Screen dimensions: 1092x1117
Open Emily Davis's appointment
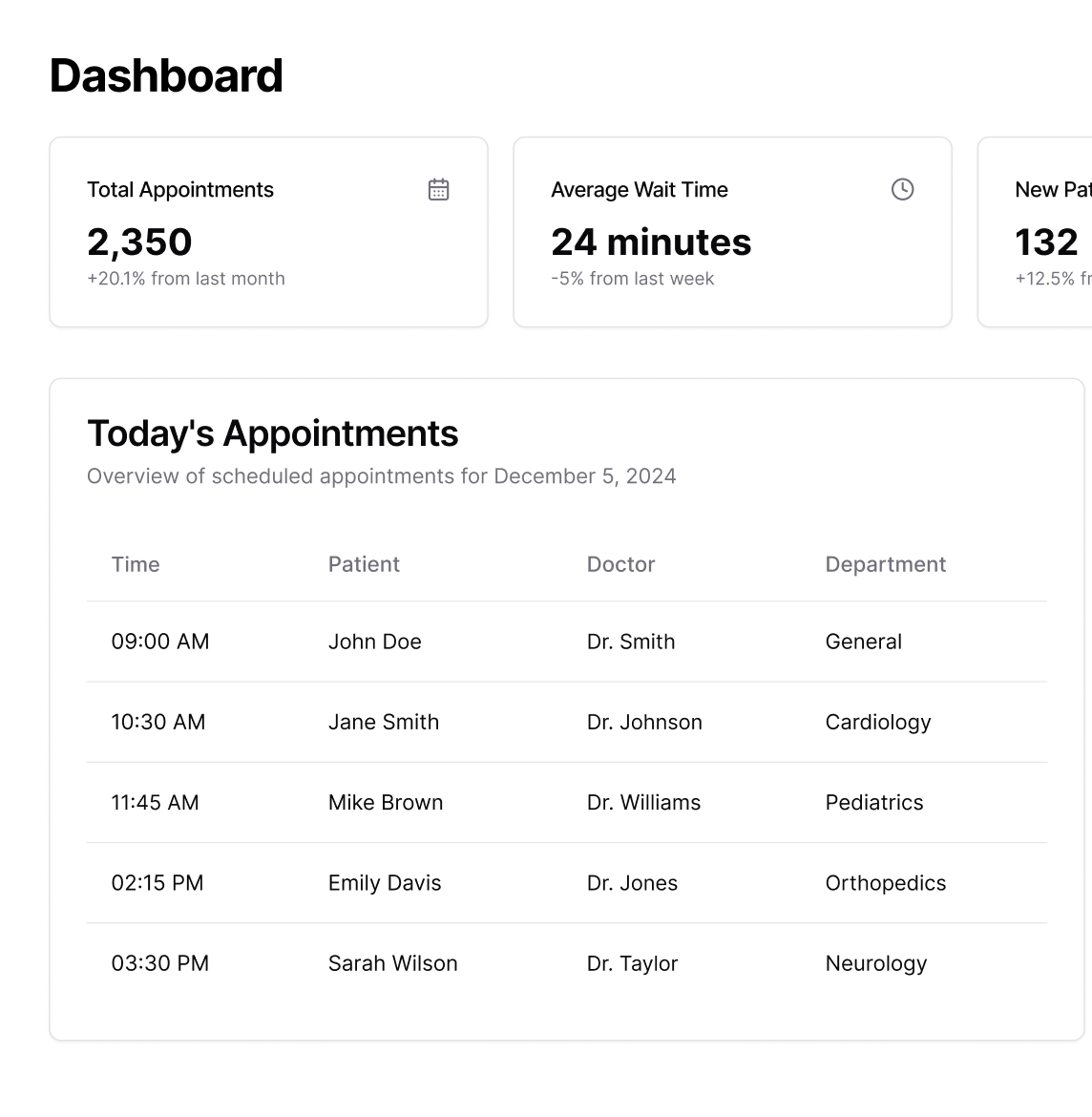point(385,883)
